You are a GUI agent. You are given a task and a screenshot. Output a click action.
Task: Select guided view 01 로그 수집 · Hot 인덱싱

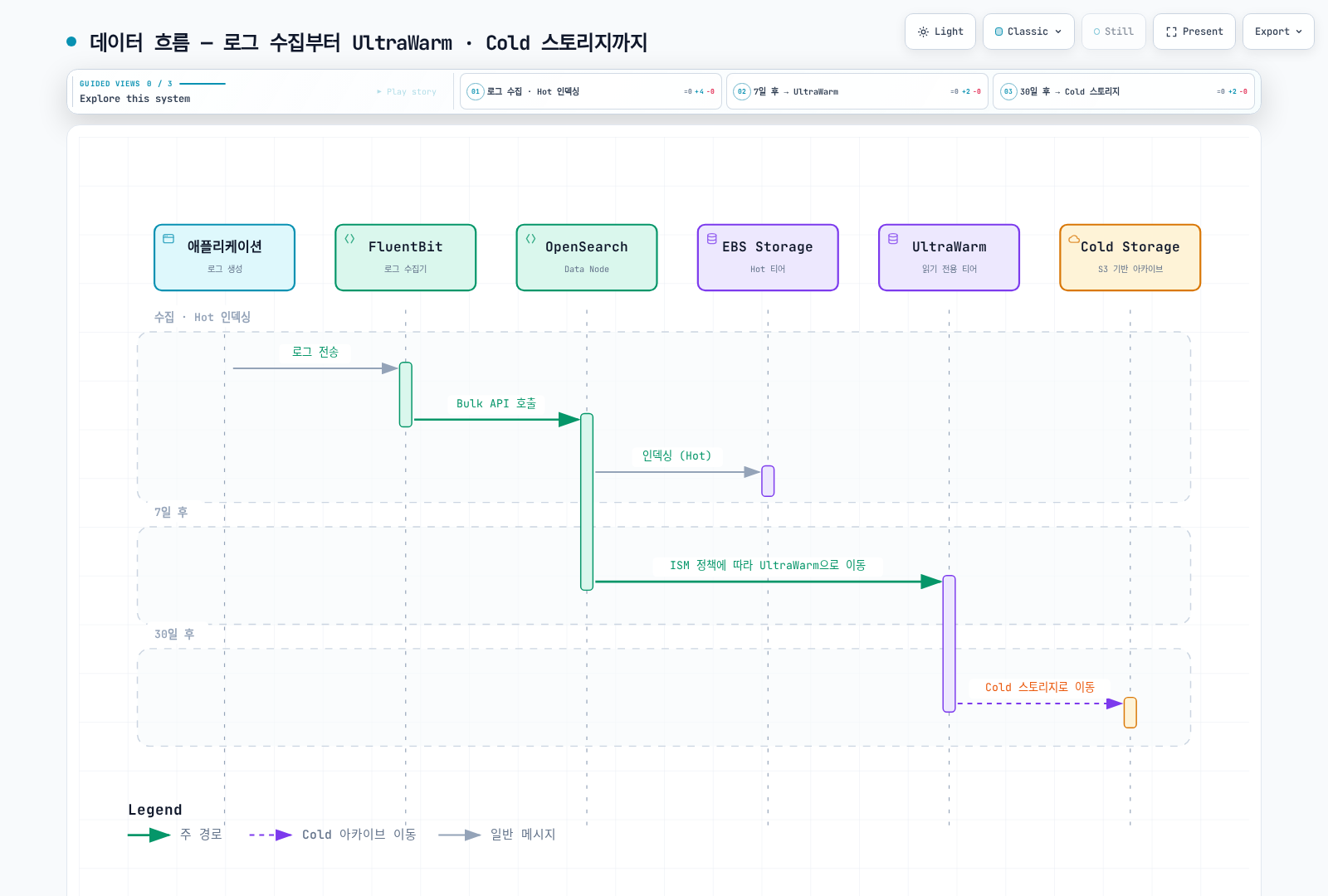[x=591, y=91]
